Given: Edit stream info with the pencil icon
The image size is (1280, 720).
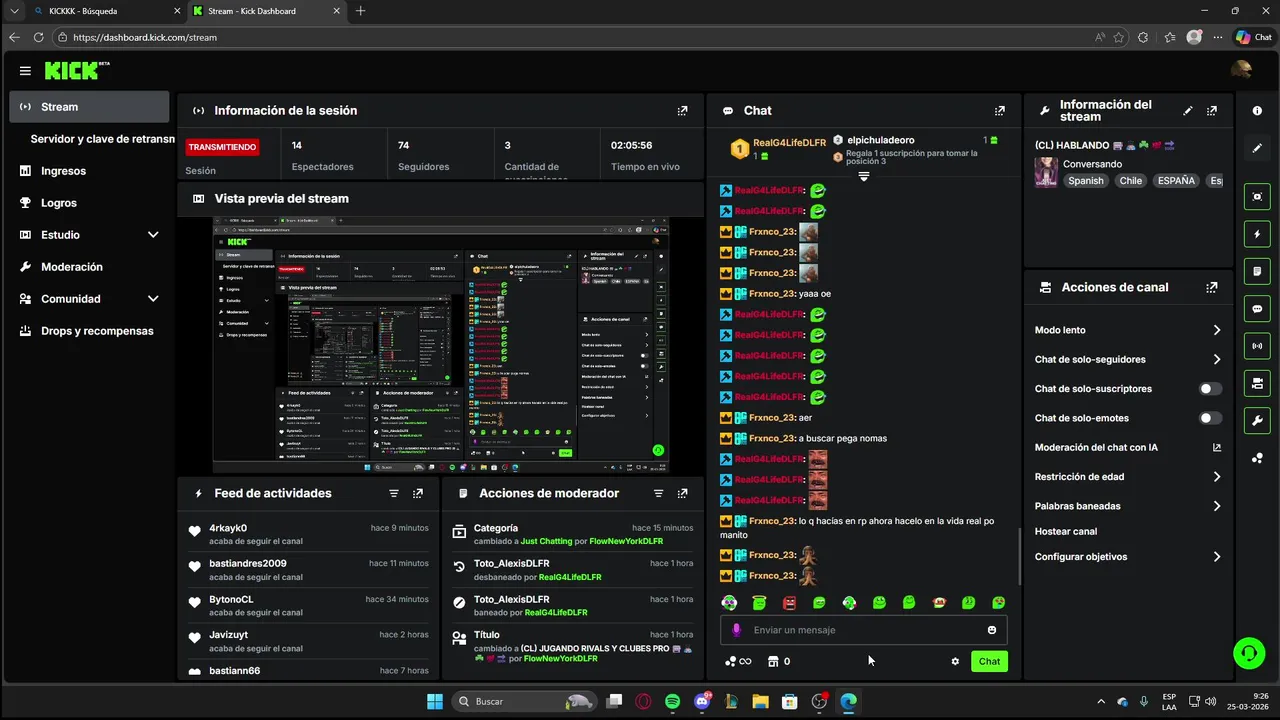Looking at the screenshot, I should tap(1188, 111).
